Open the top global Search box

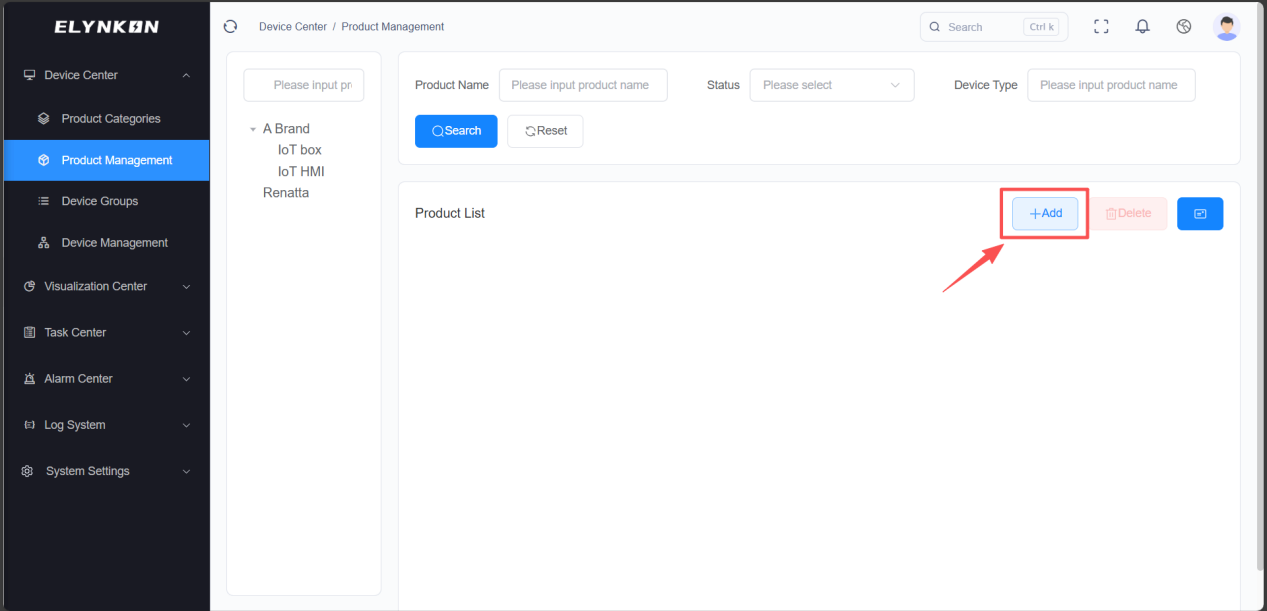(994, 27)
